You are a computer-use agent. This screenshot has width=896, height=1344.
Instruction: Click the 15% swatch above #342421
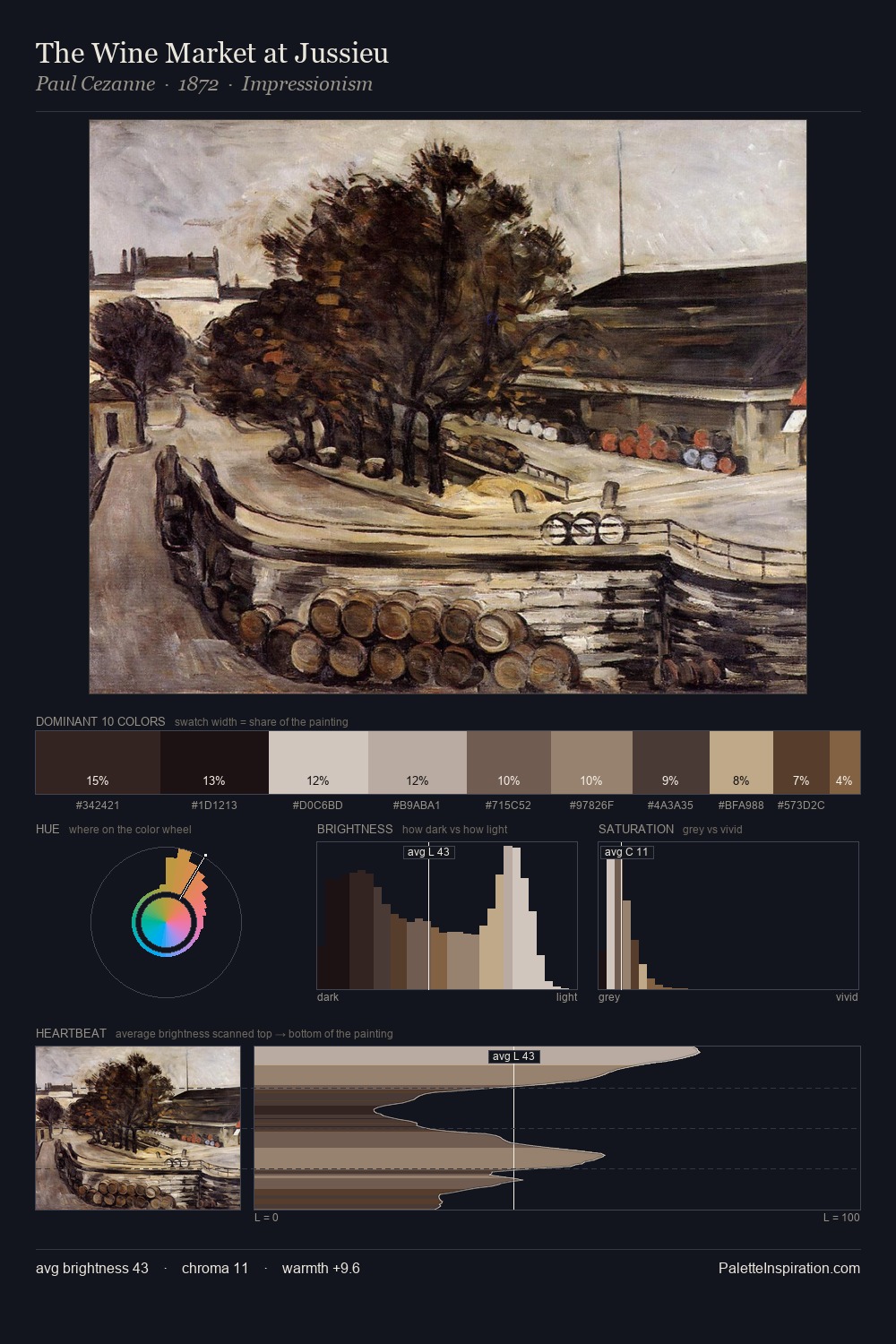98,762
